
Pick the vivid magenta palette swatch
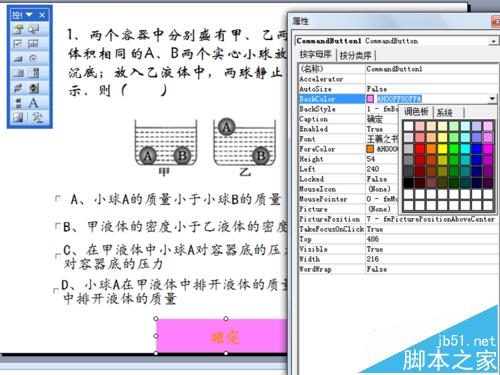pyautogui.click(x=488, y=149)
